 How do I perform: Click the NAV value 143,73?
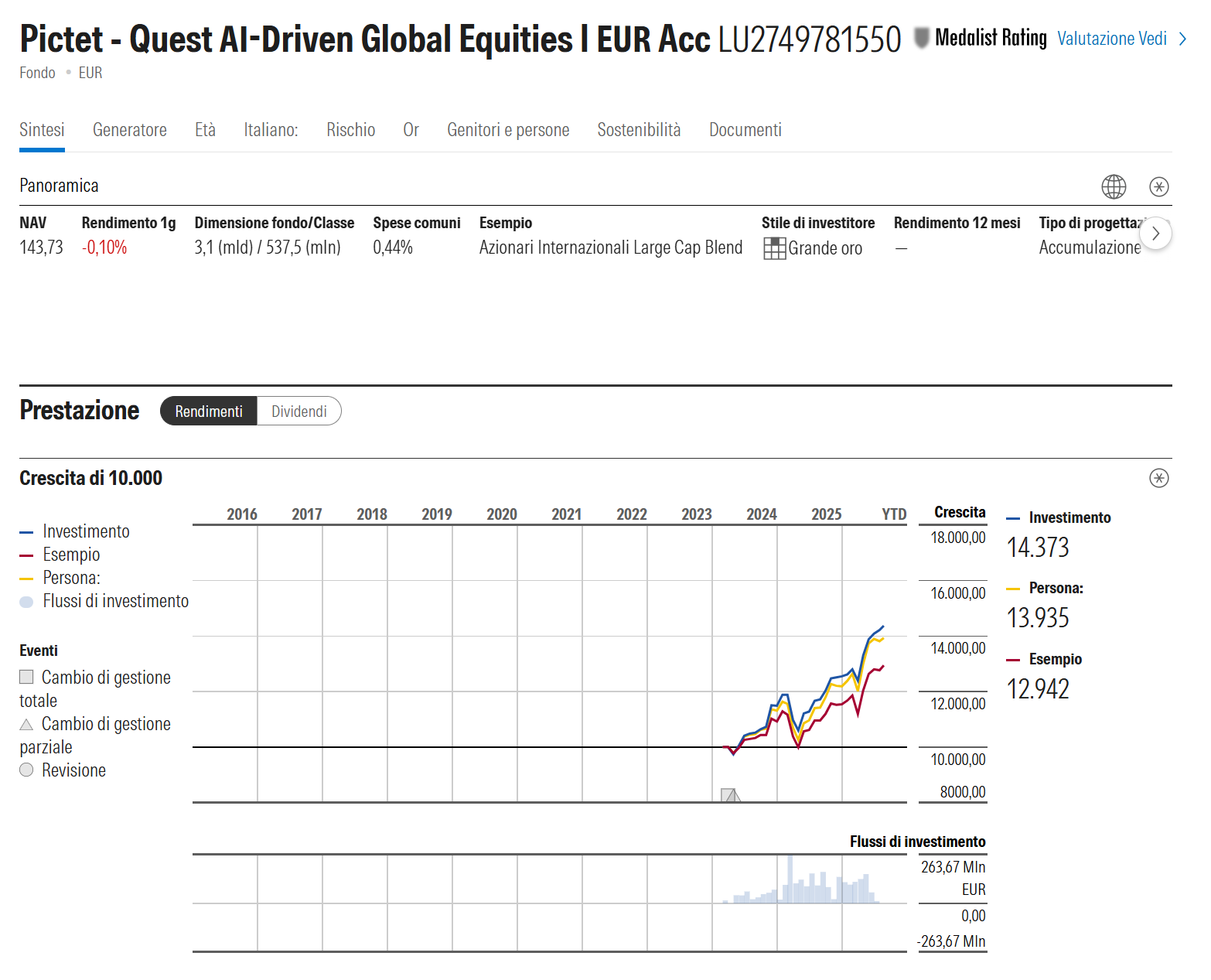point(41,248)
